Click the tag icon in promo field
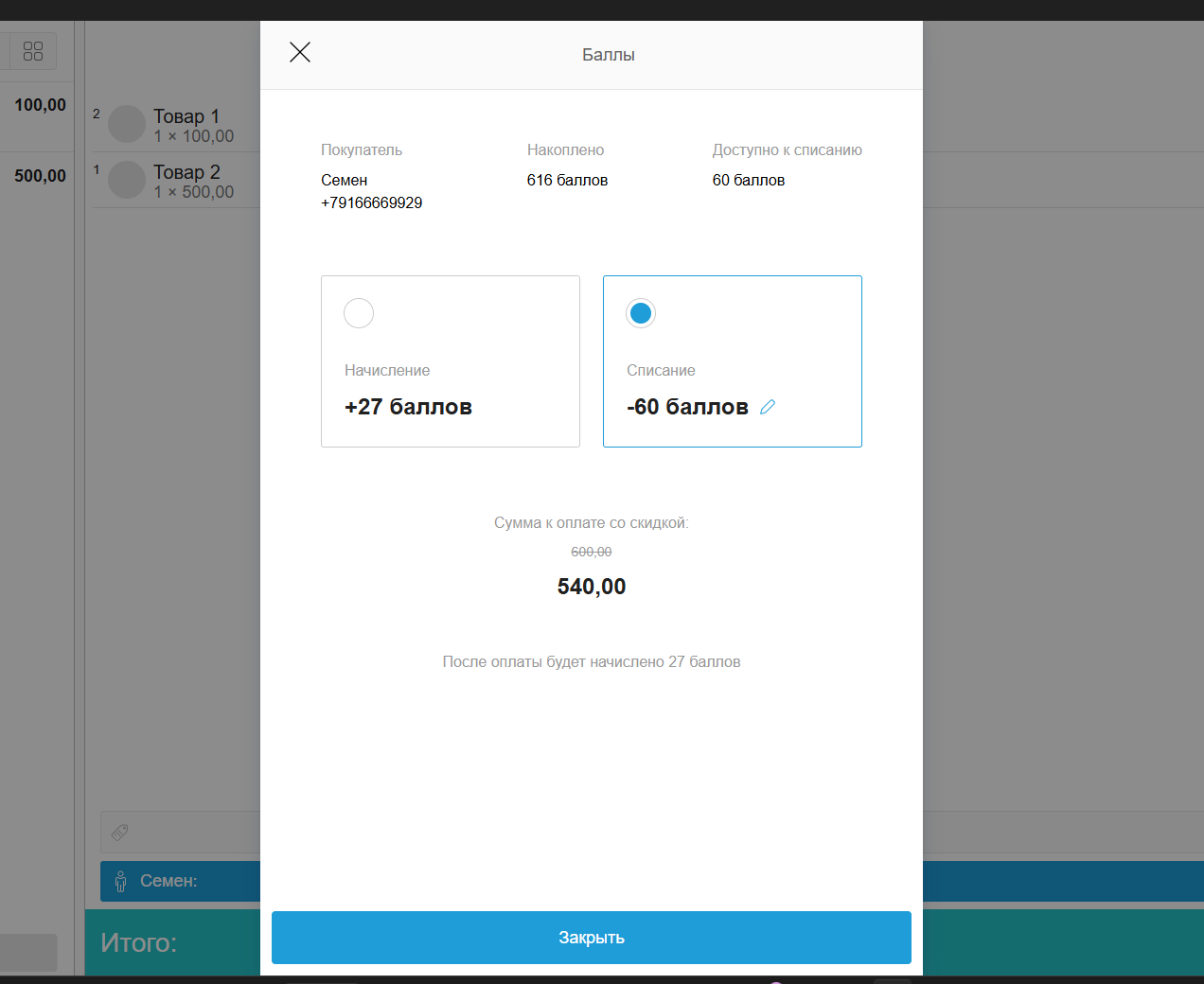Image resolution: width=1204 pixels, height=984 pixels. (120, 833)
